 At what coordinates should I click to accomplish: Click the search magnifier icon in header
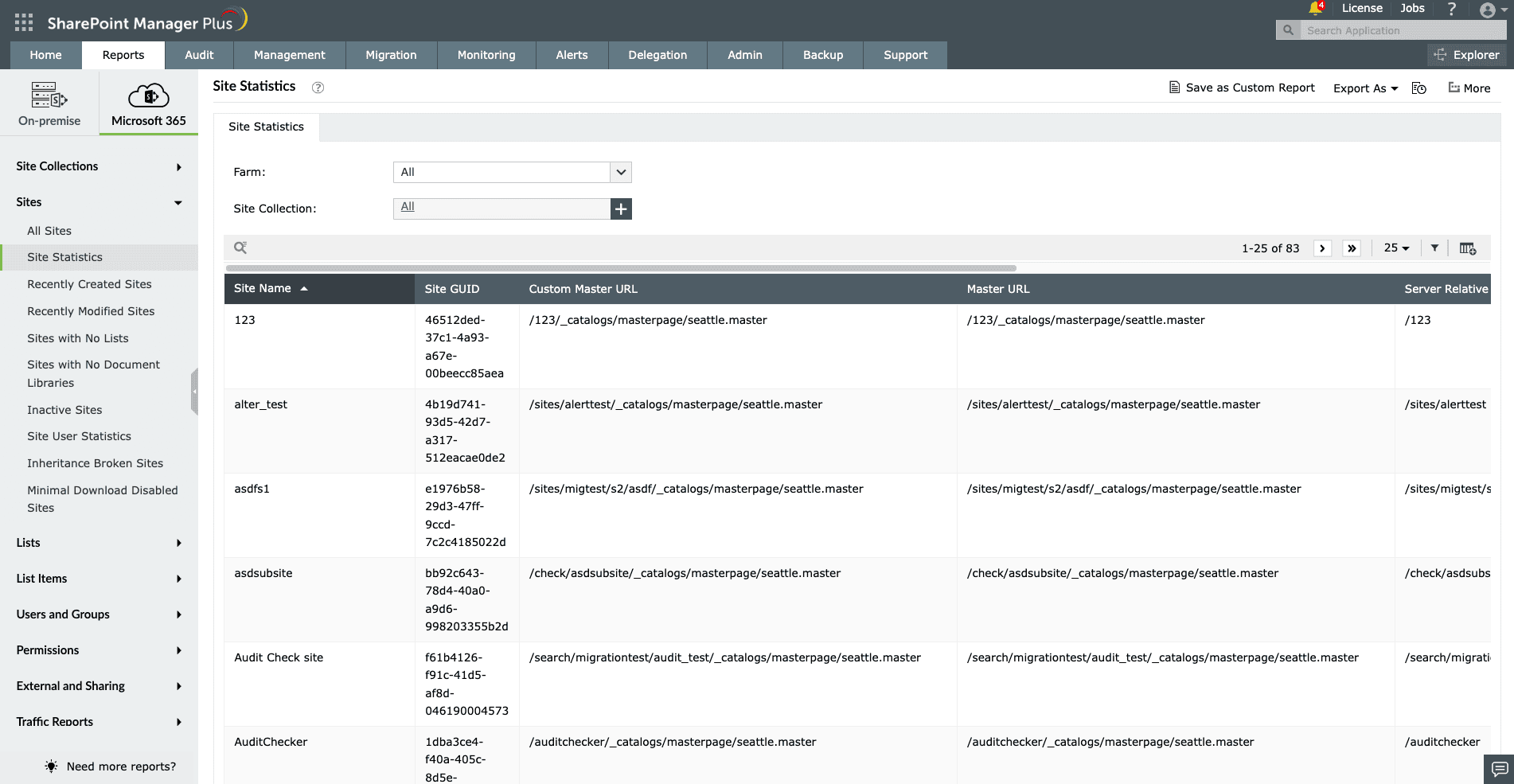coord(1288,30)
